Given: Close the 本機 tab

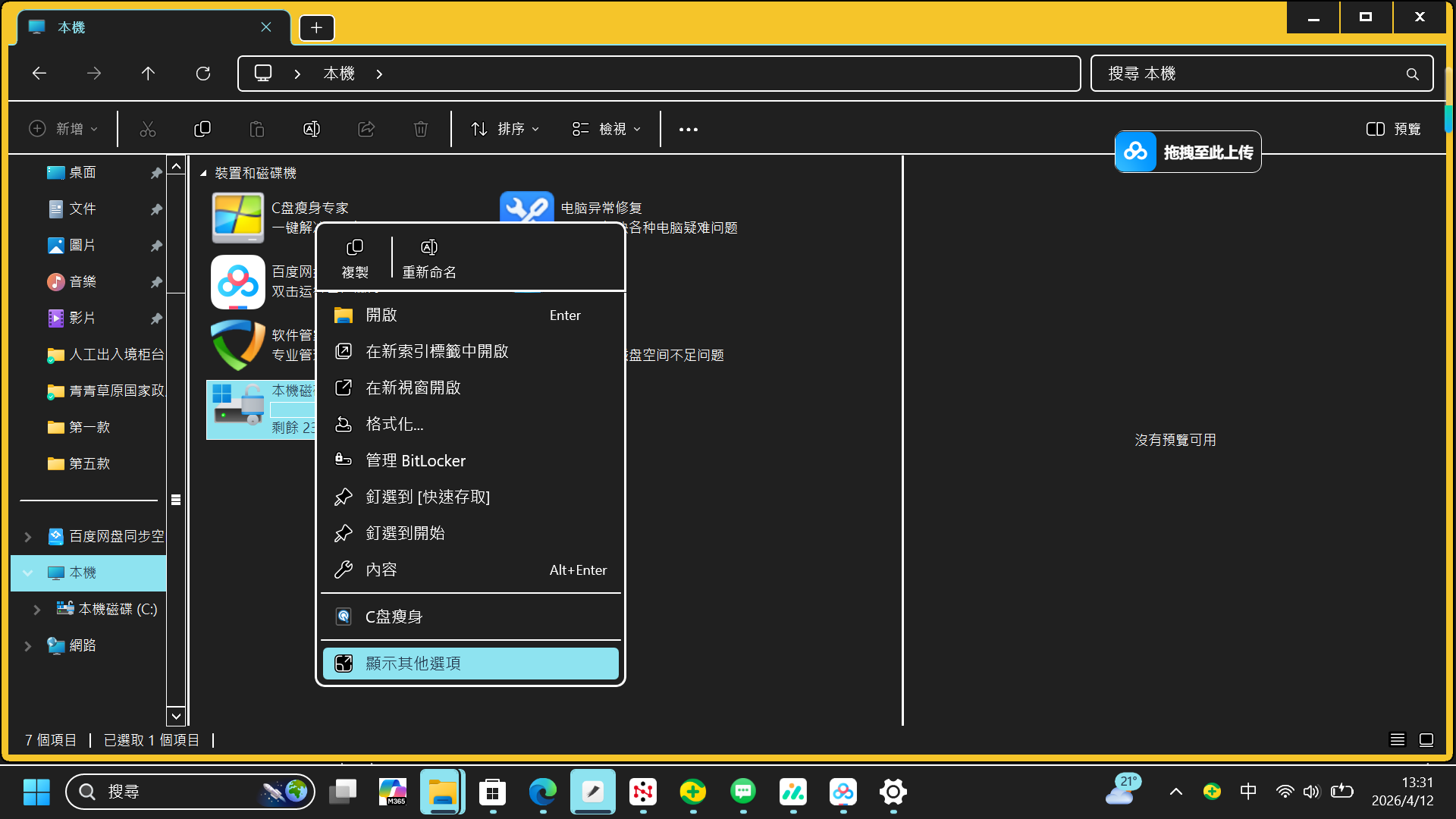Looking at the screenshot, I should 266,27.
